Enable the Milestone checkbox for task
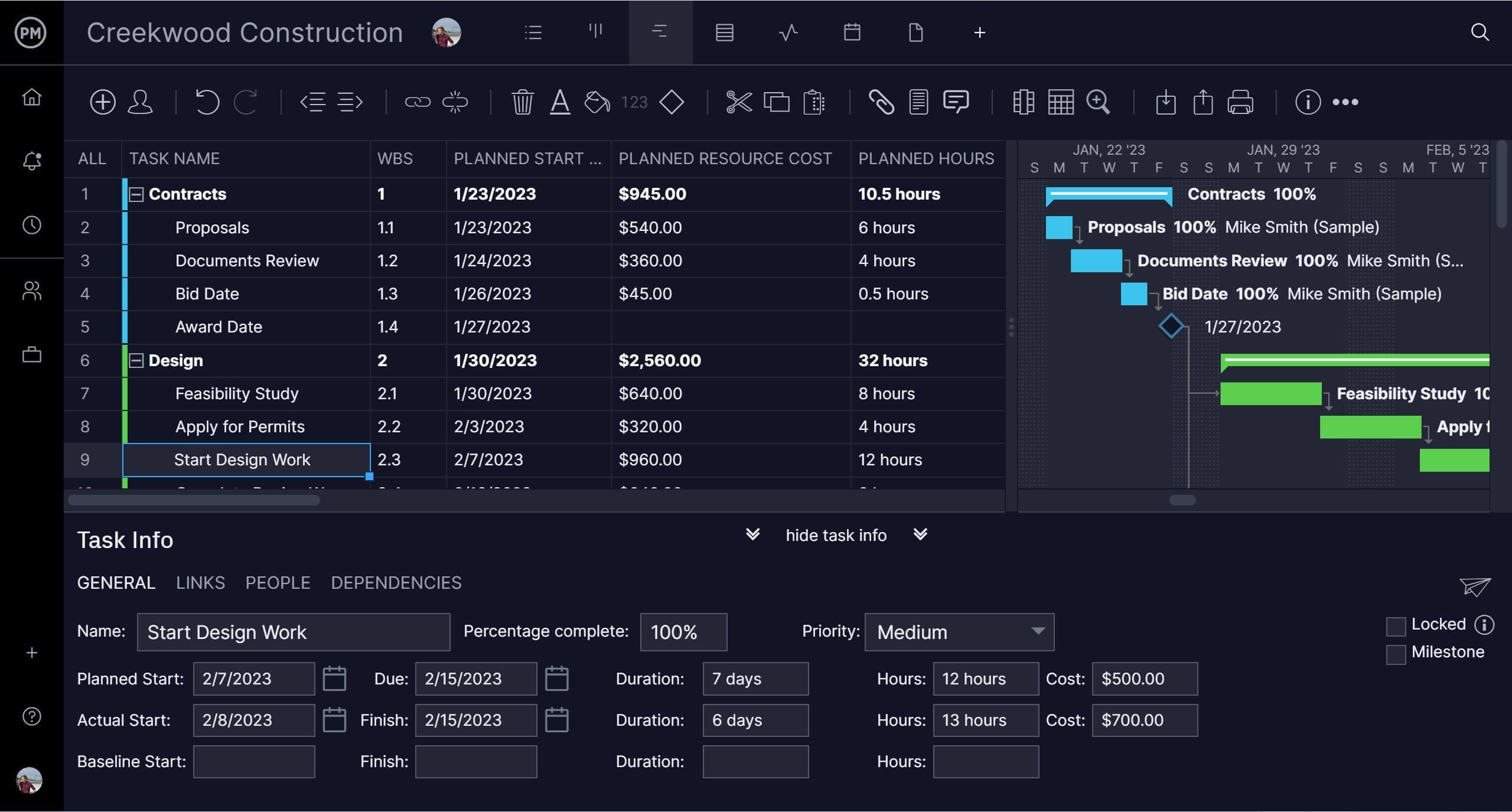Image resolution: width=1512 pixels, height=812 pixels. (1395, 651)
